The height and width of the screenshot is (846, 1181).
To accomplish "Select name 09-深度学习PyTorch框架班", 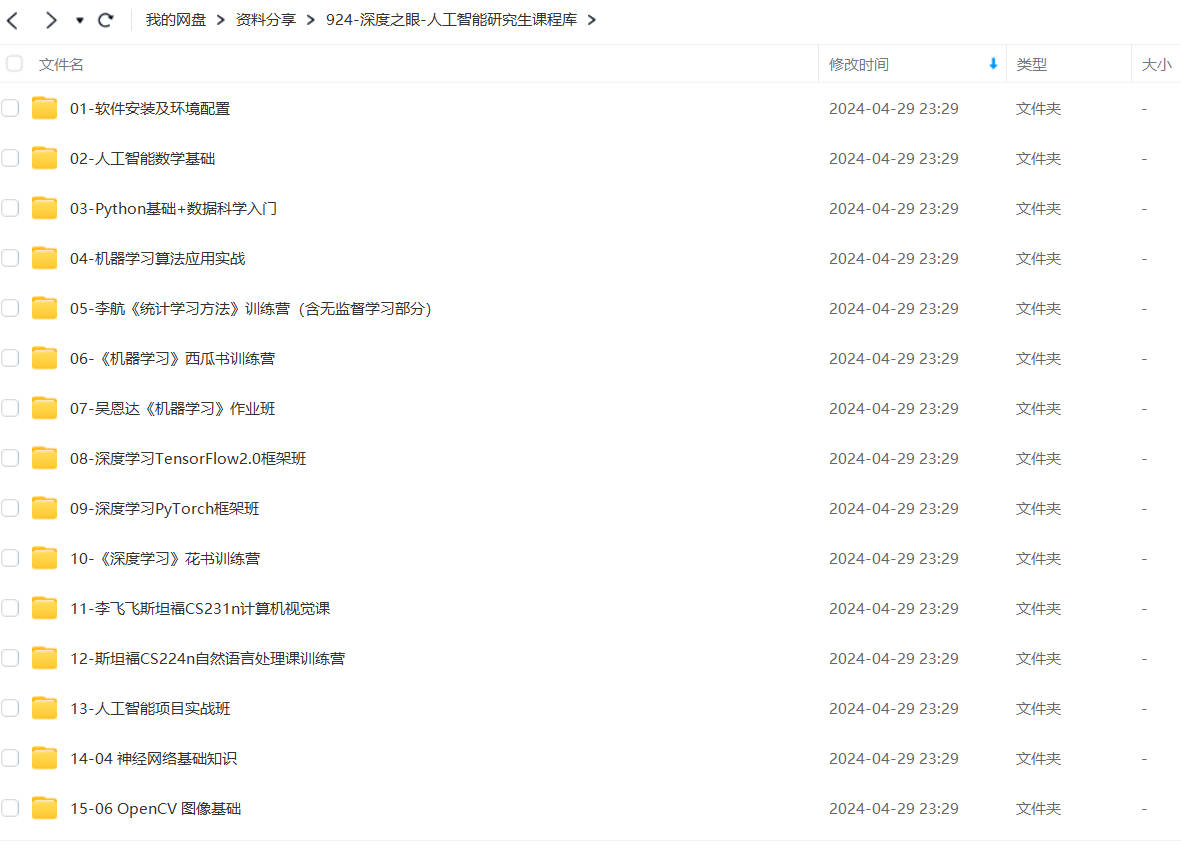I will point(164,509).
